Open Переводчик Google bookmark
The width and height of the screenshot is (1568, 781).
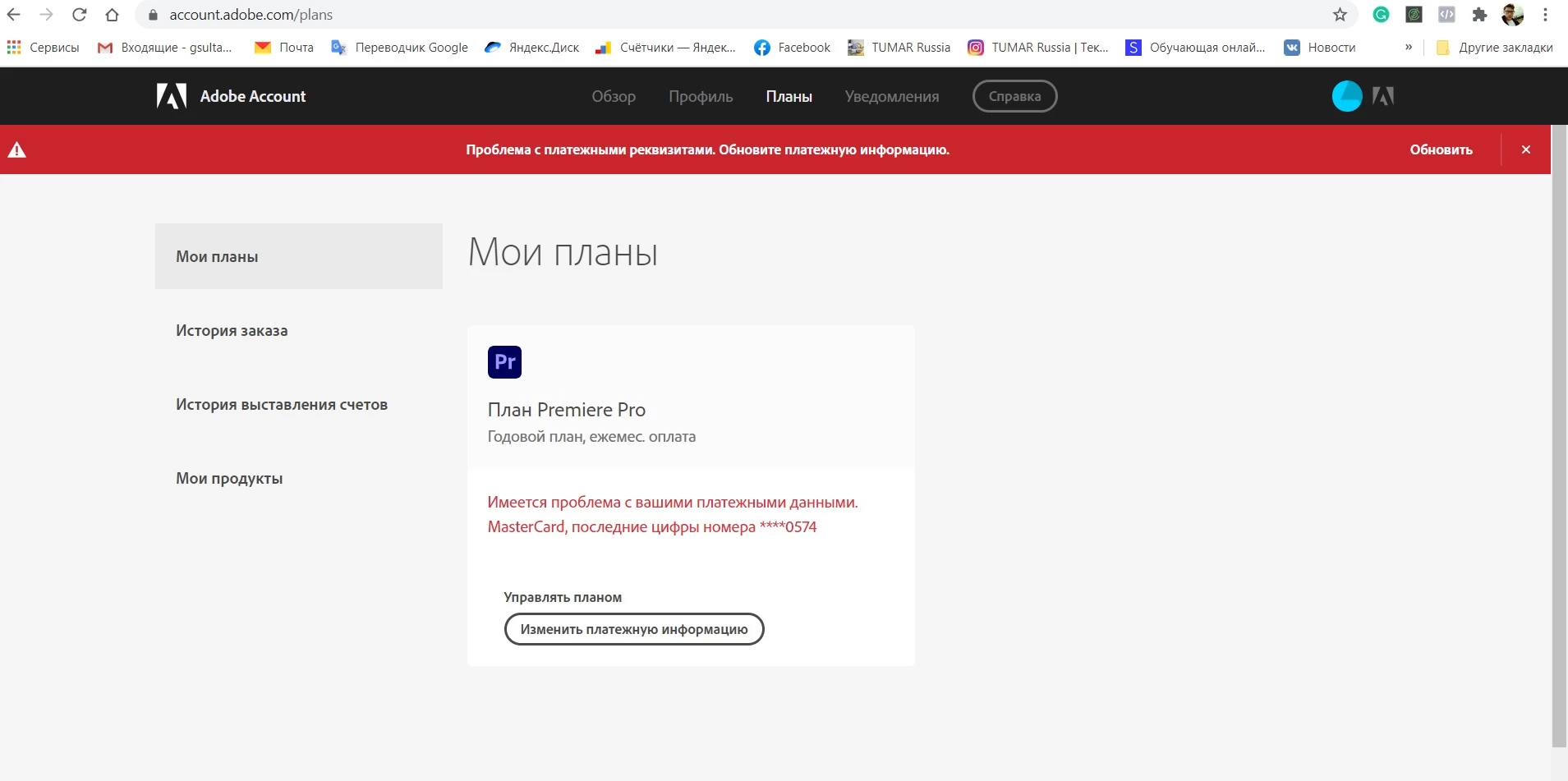399,48
